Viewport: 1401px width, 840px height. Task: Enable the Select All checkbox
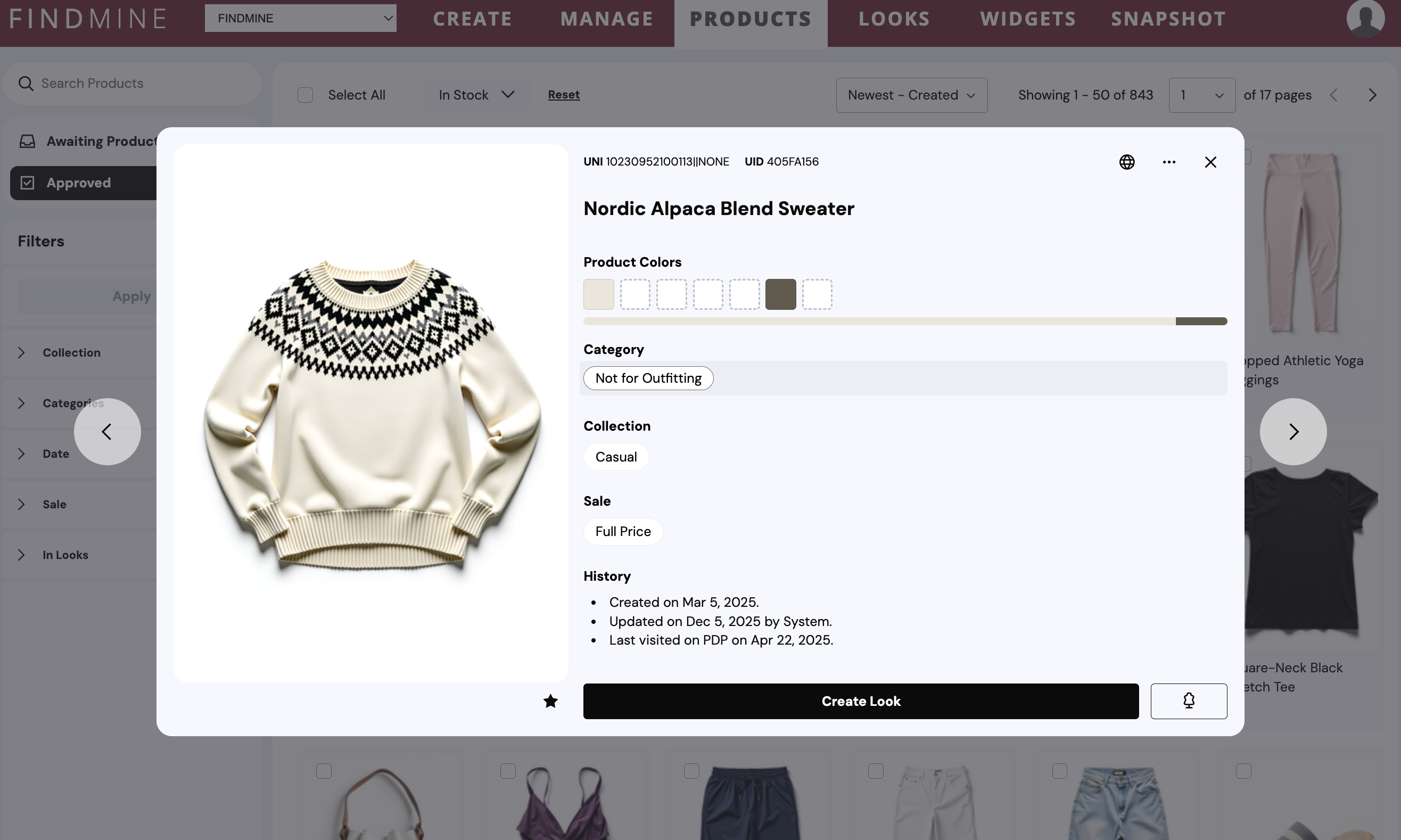pos(305,95)
